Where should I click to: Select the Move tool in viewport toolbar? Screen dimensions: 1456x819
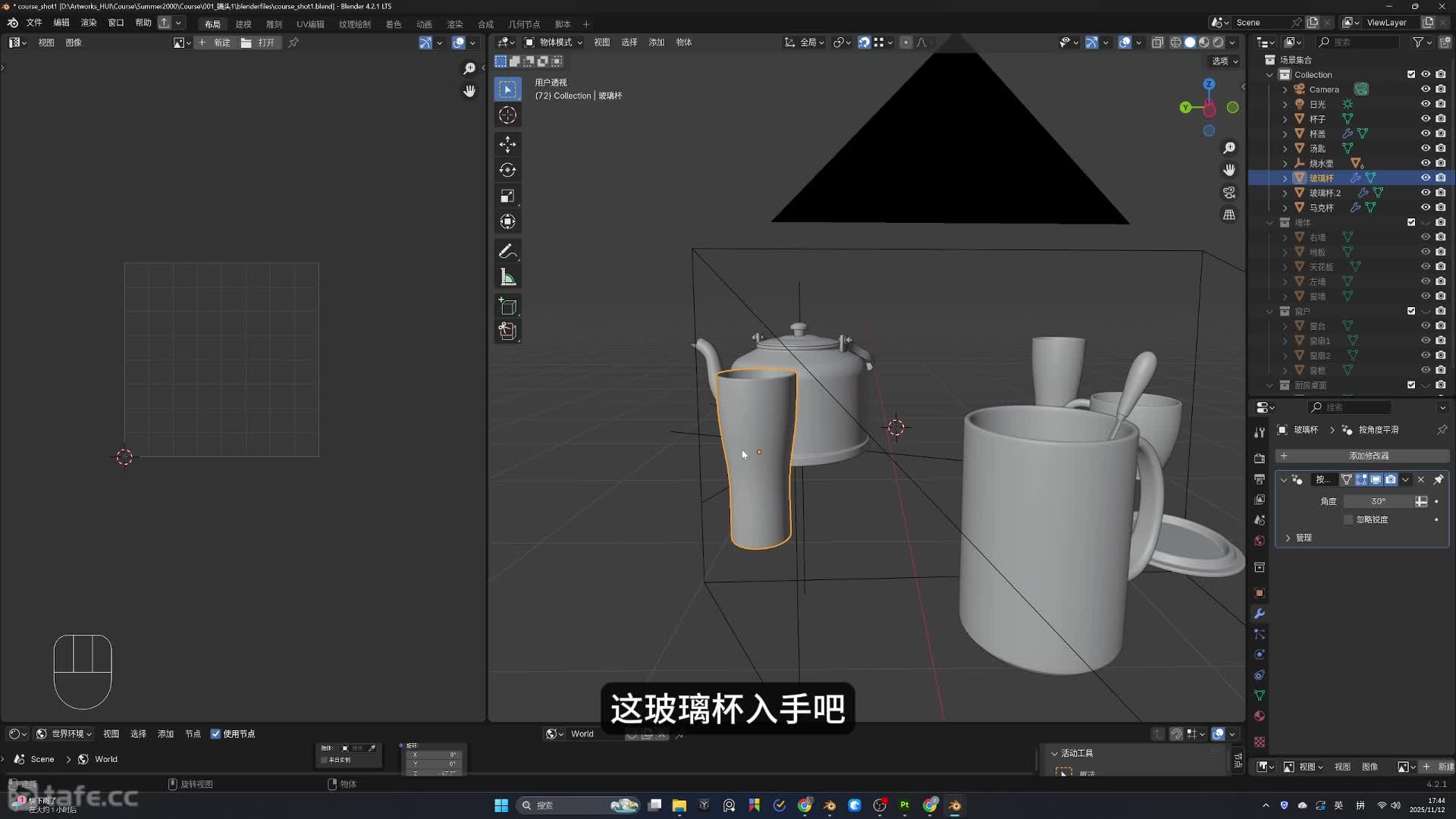coord(507,144)
